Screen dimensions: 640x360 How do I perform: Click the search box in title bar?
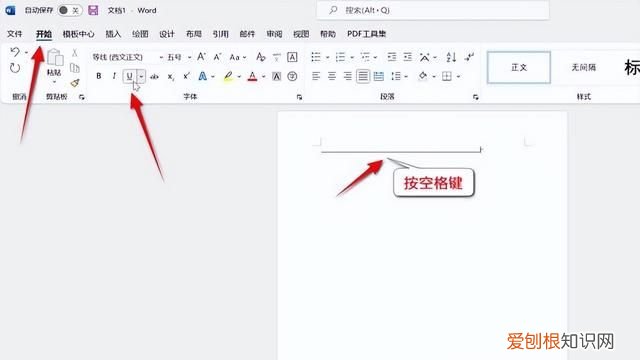point(433,10)
